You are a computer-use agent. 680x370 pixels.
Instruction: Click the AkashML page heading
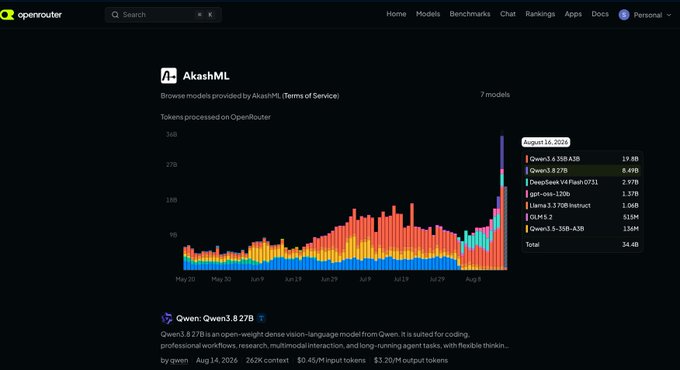click(206, 76)
